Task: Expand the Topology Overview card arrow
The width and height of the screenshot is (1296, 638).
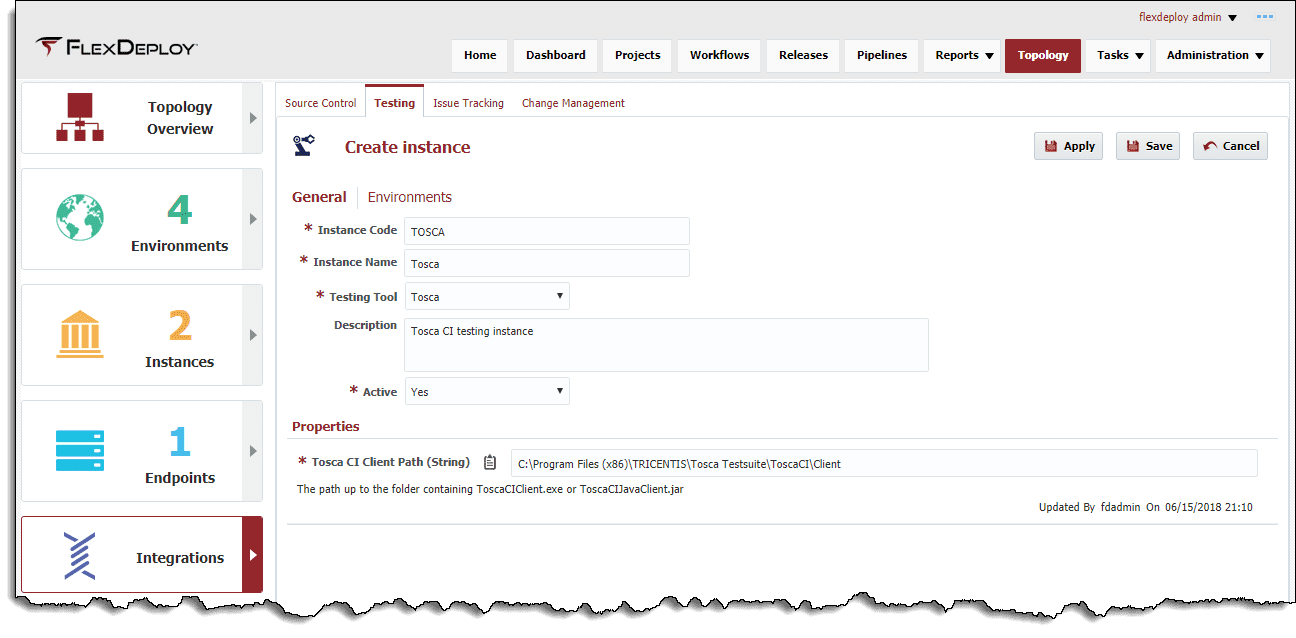Action: [253, 118]
